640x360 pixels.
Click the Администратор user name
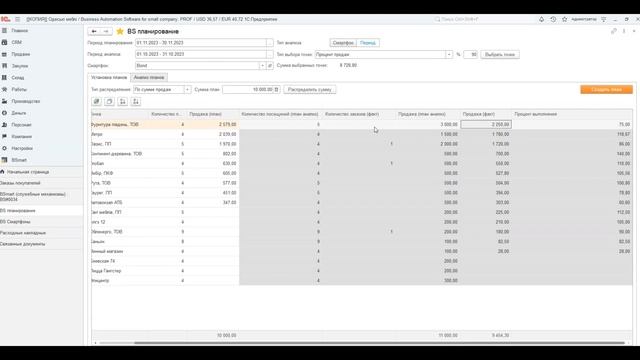pyautogui.click(x=584, y=19)
